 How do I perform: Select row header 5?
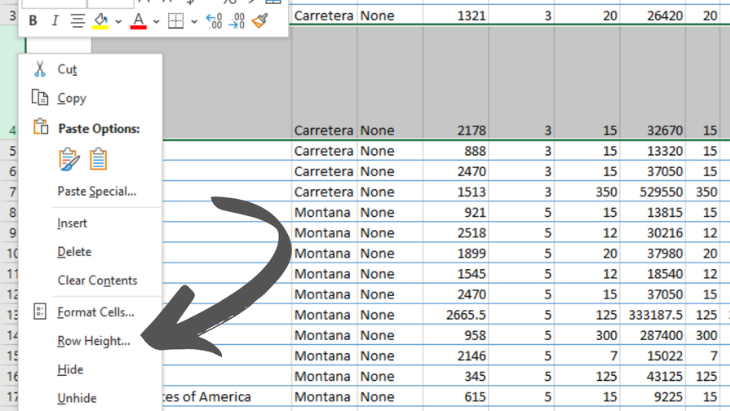[11, 151]
